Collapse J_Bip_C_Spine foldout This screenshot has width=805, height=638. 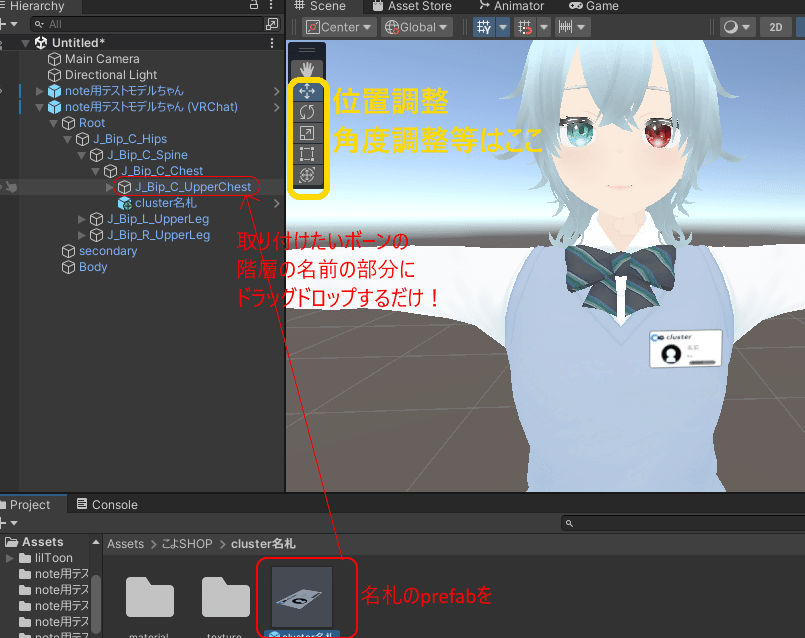coord(81,155)
